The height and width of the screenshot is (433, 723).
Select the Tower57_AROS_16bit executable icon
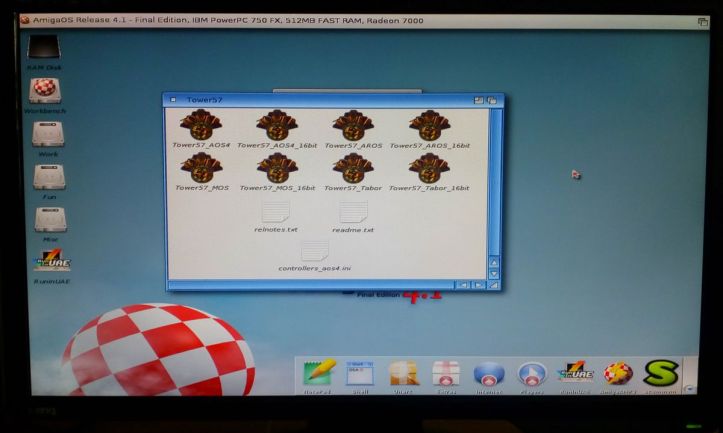pos(429,126)
